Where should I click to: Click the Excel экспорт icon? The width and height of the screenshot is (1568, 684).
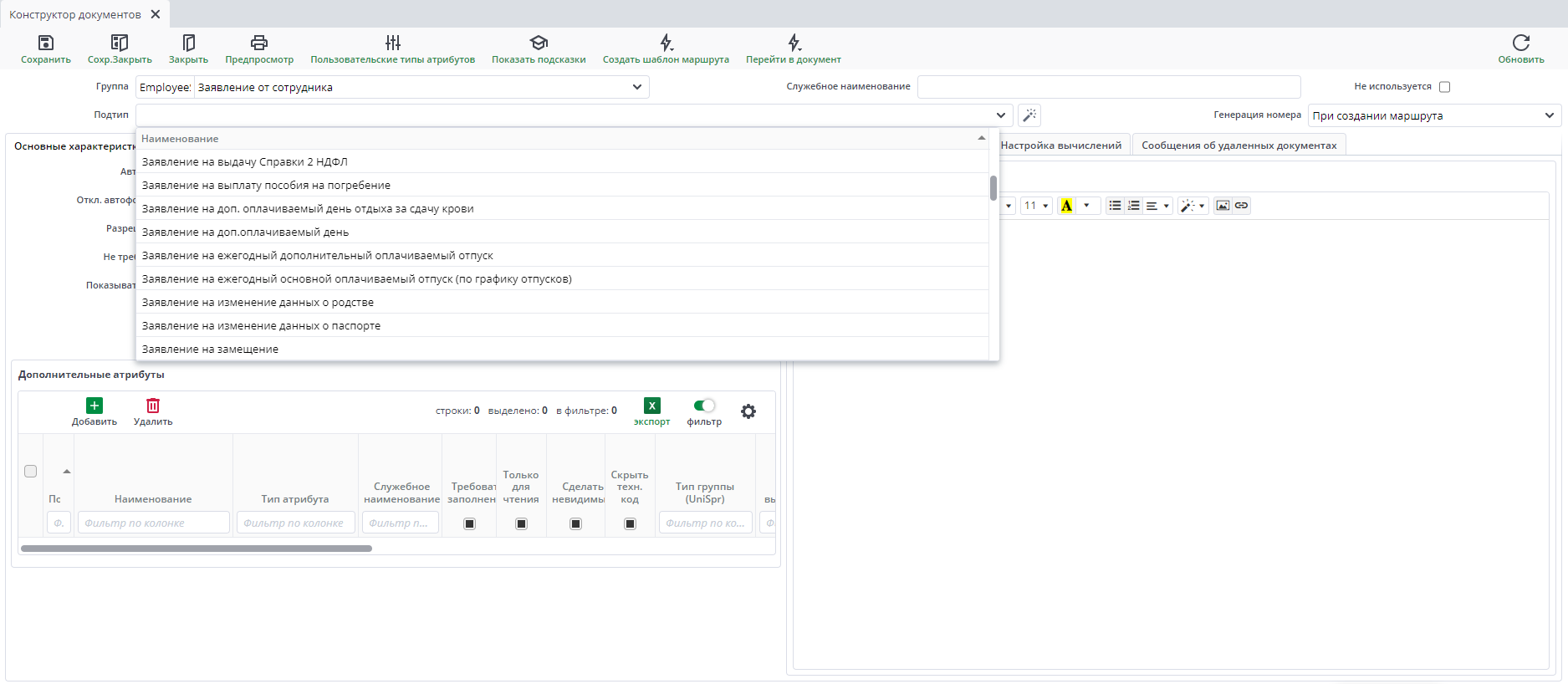[x=651, y=406]
